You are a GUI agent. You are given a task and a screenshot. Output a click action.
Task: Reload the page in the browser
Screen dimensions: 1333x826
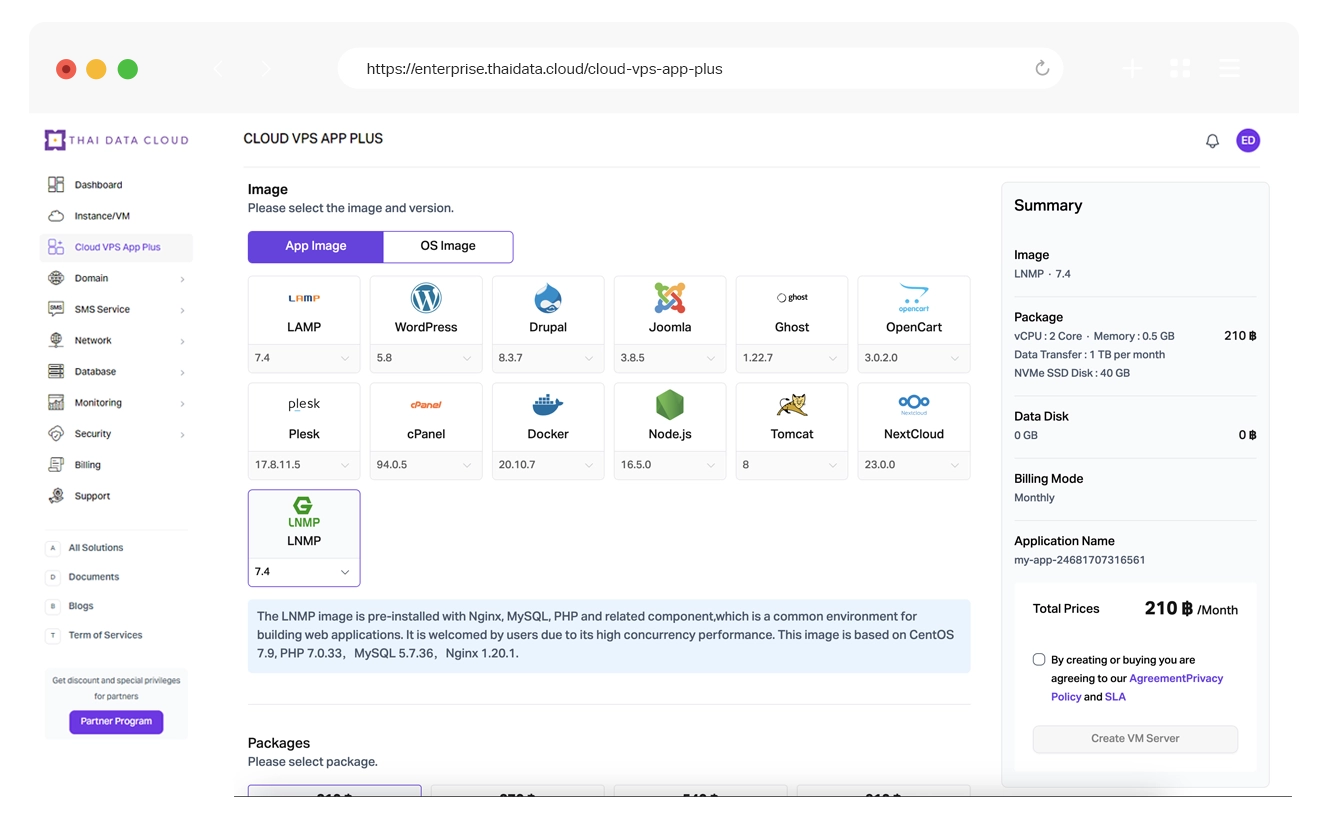[1042, 68]
